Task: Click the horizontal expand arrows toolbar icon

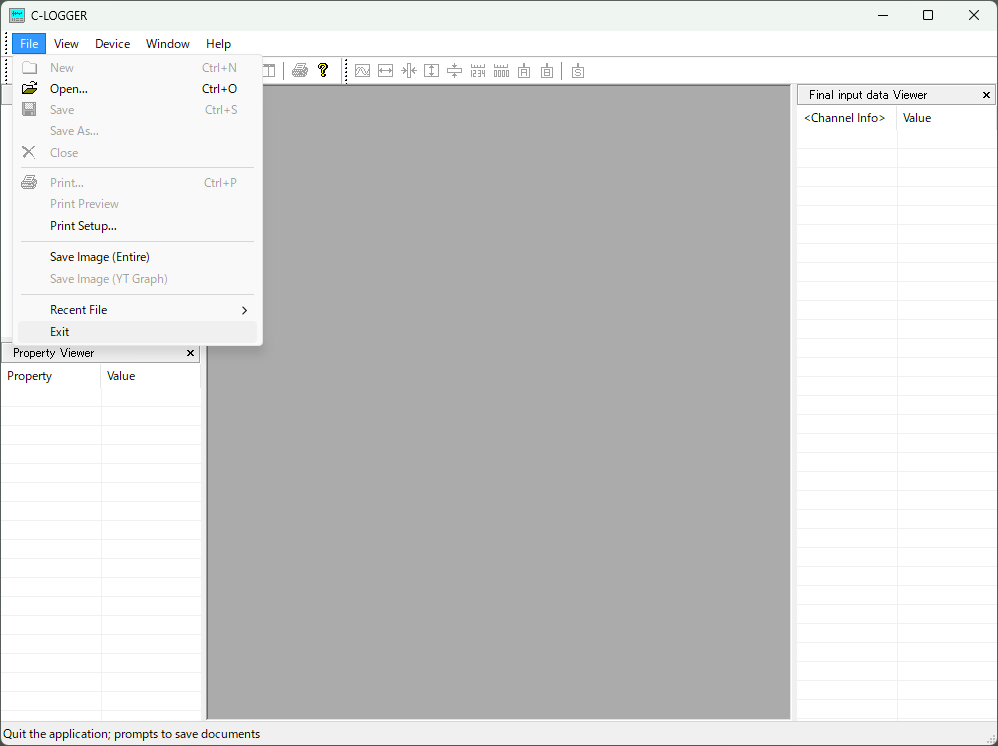Action: click(385, 71)
